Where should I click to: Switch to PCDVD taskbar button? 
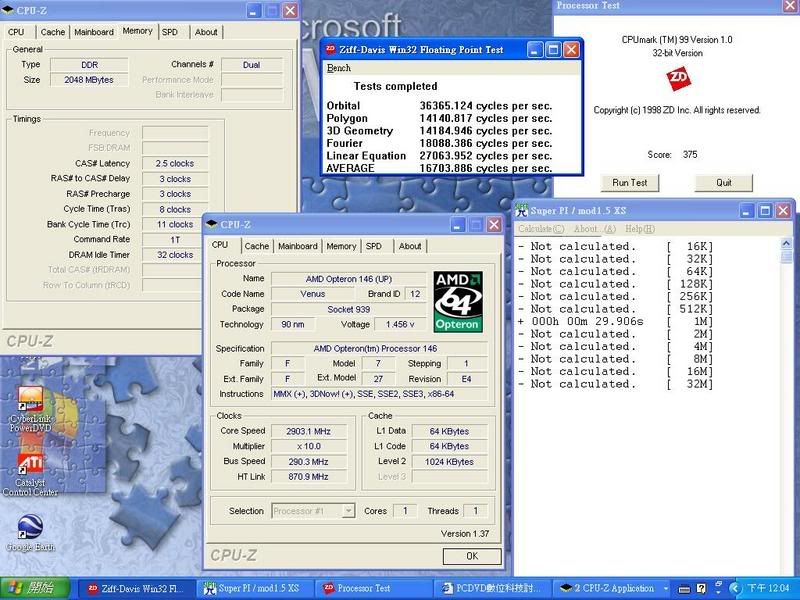point(492,589)
